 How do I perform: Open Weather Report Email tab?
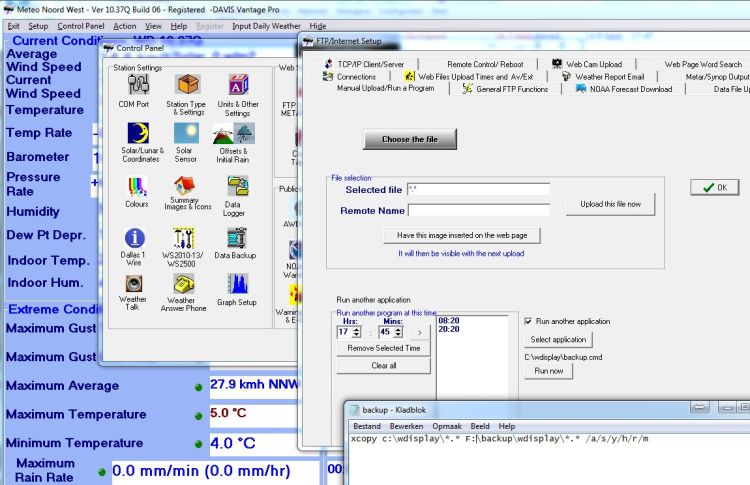click(603, 77)
